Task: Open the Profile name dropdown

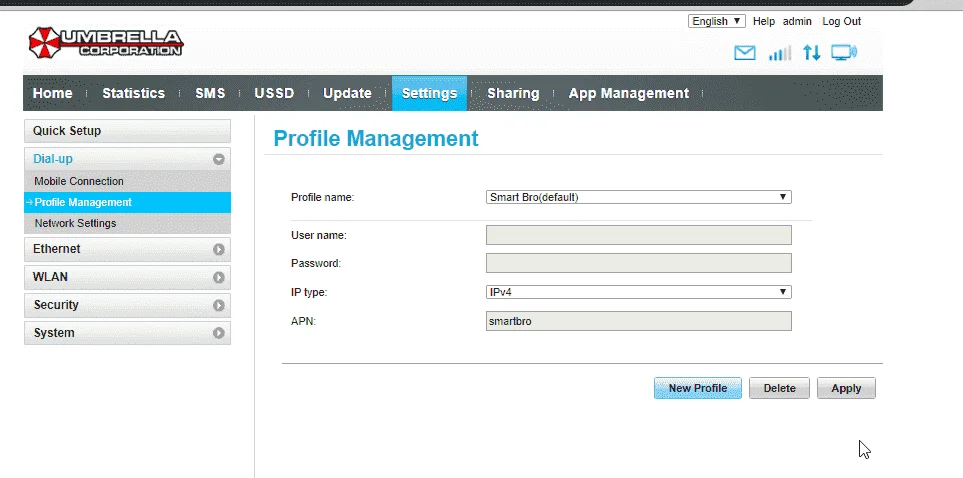Action: tap(639, 197)
